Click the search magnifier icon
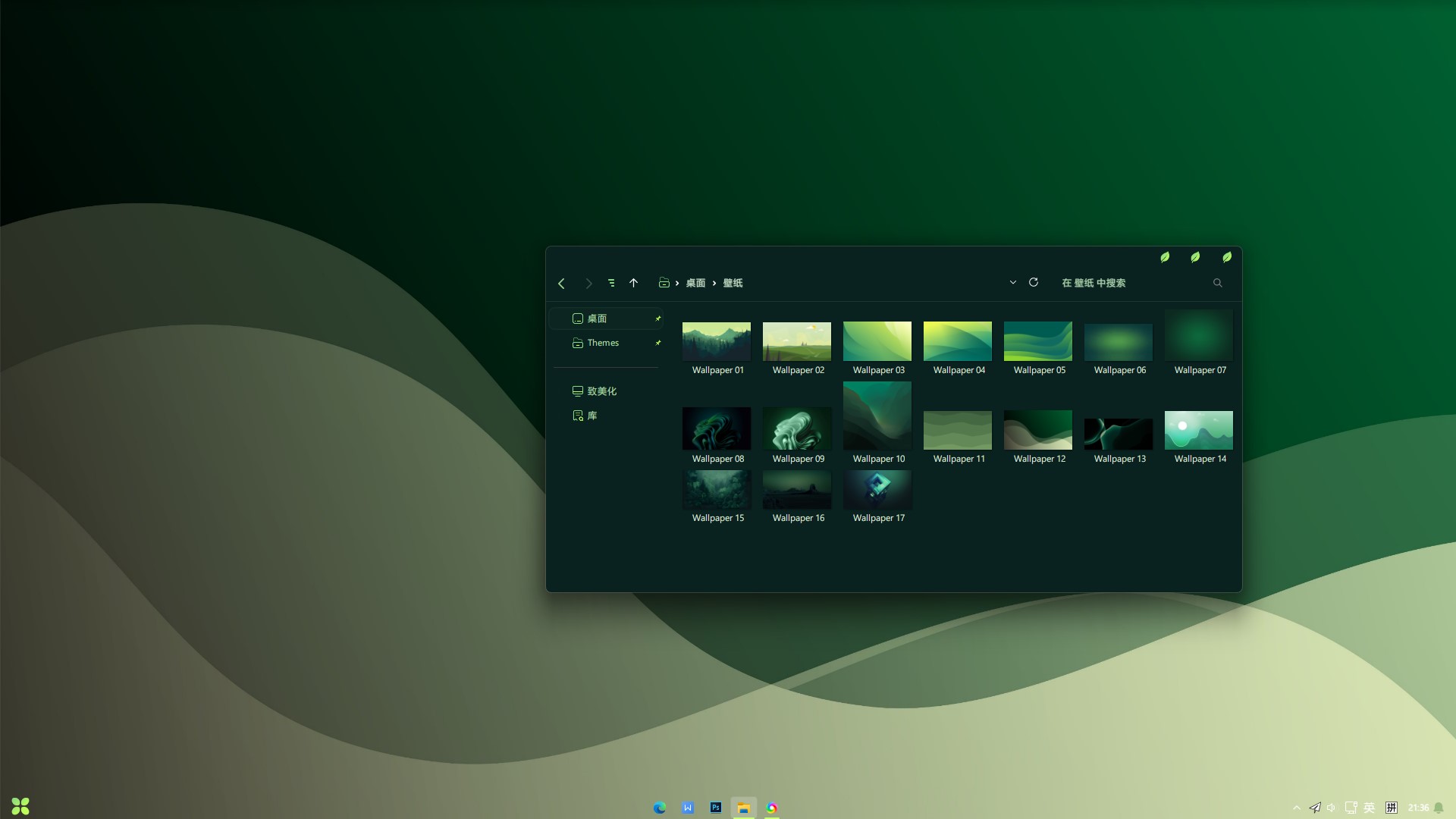 pos(1218,283)
